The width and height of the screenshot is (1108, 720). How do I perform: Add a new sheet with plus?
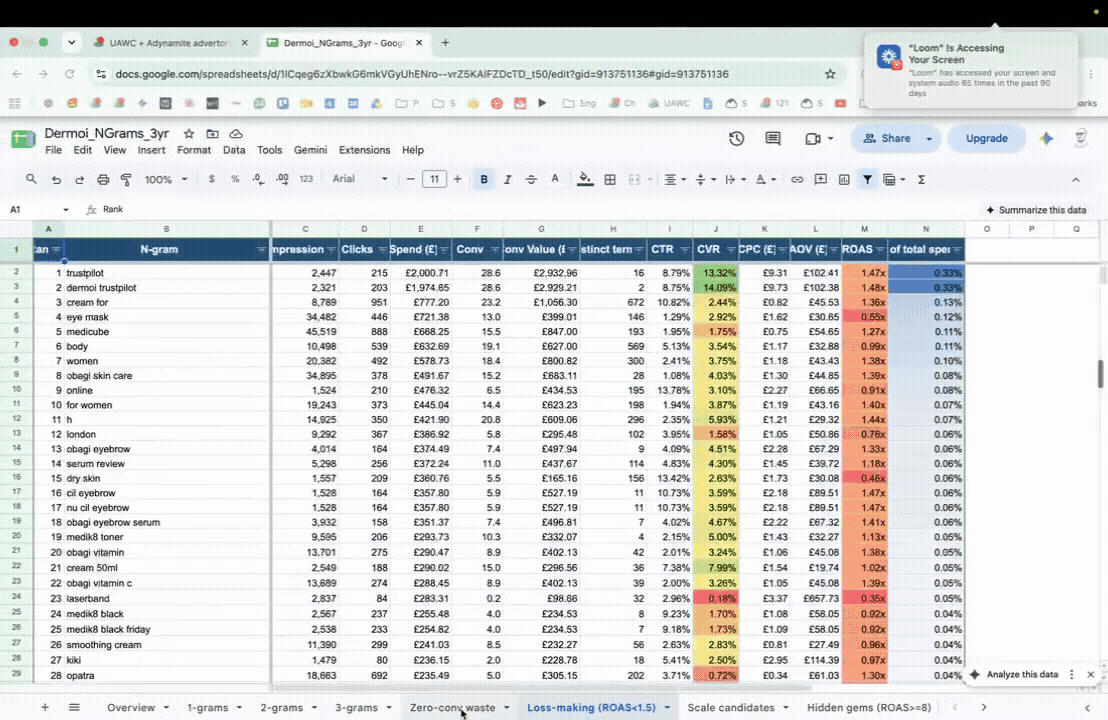45,707
